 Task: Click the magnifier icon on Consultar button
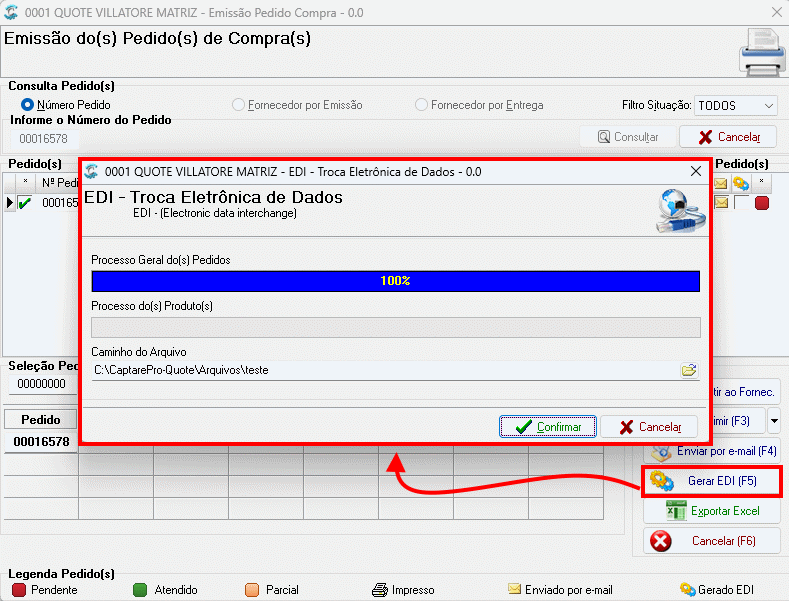point(604,137)
